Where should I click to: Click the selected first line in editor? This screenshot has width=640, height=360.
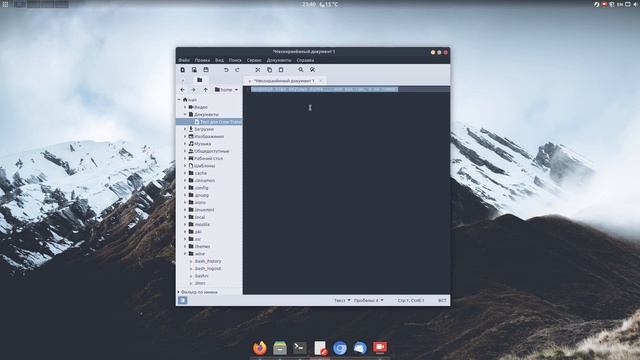click(324, 89)
